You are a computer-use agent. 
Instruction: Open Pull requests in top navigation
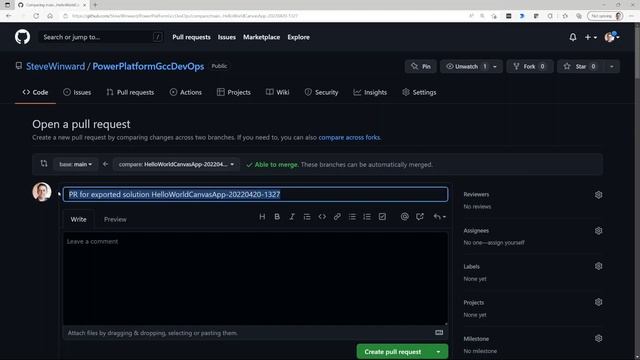coord(191,37)
